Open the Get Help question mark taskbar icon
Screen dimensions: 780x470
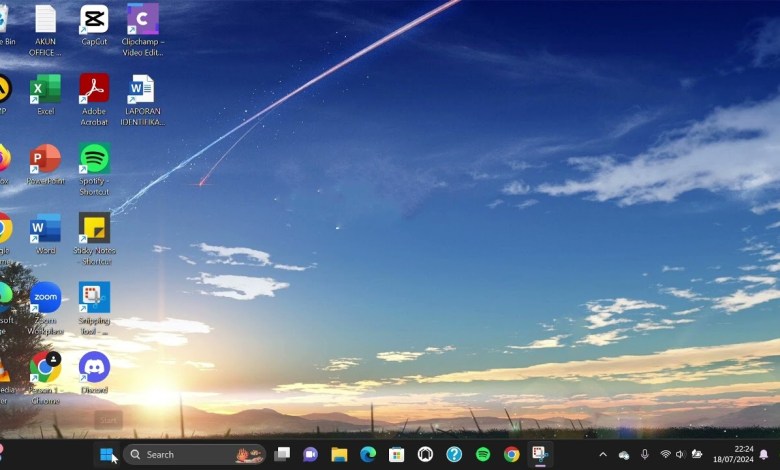[x=454, y=454]
